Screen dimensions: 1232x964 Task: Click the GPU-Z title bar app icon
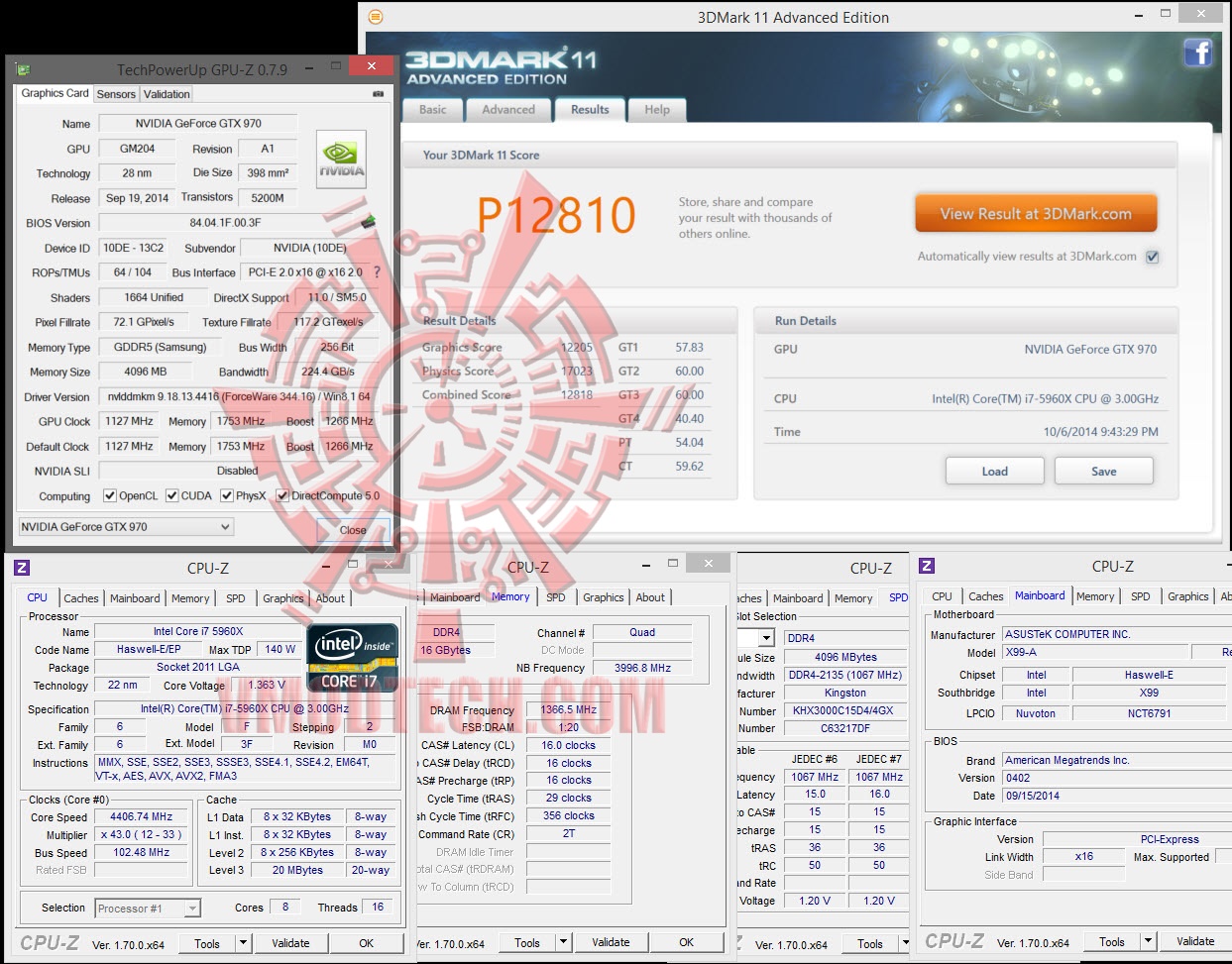tap(23, 69)
